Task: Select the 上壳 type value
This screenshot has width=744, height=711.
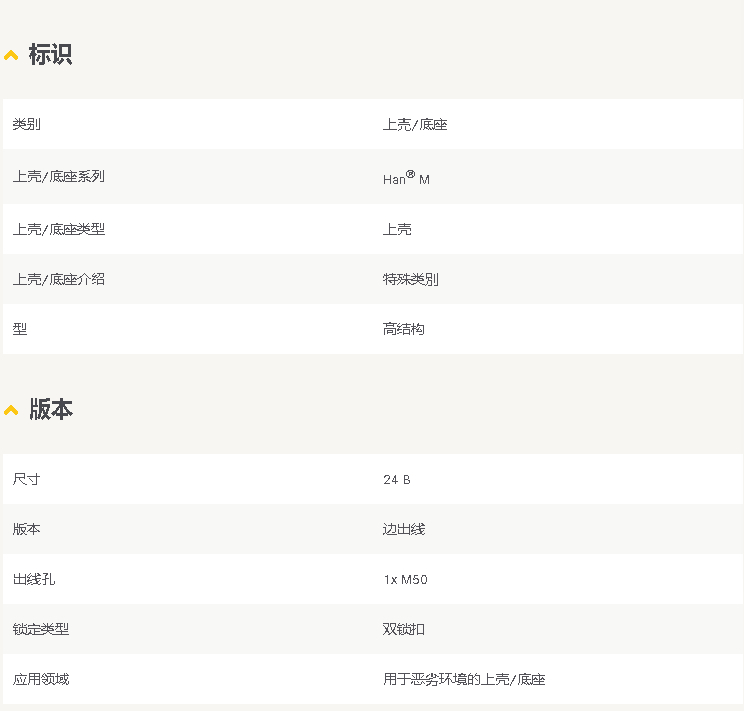Action: click(397, 229)
